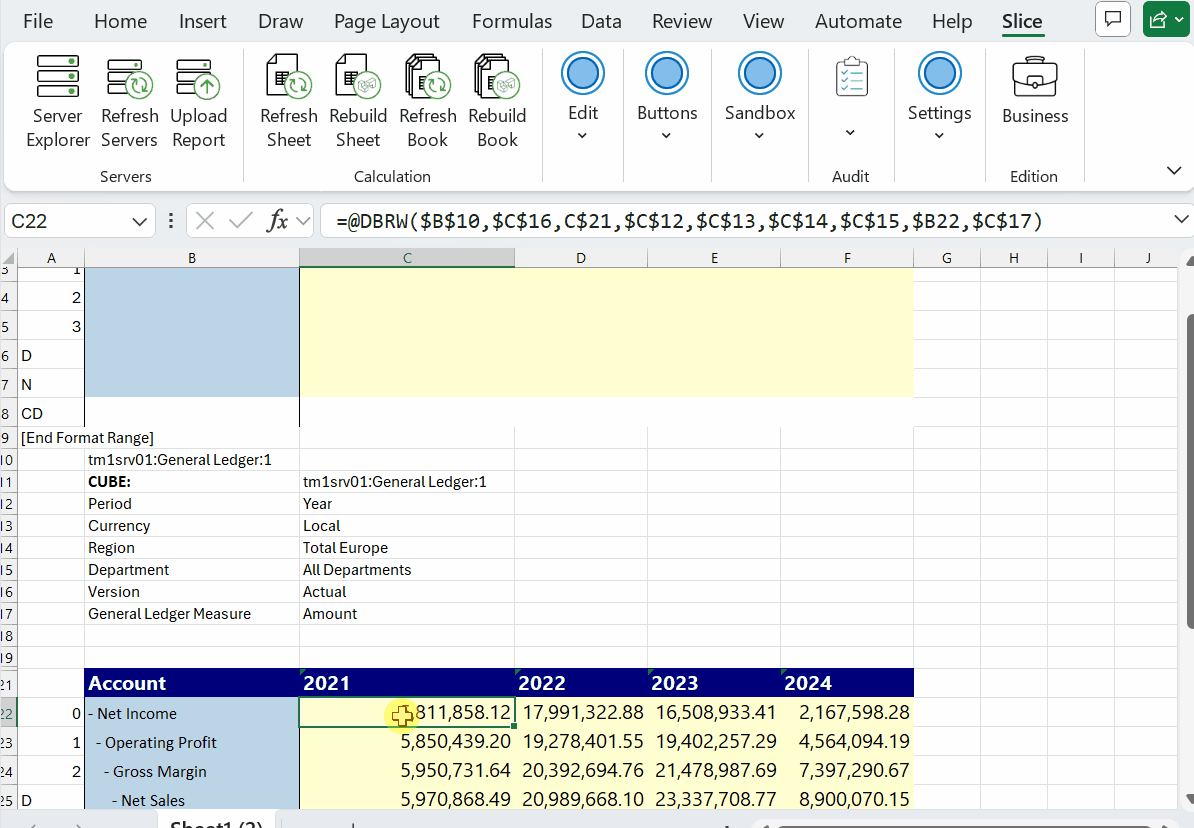Viewport: 1194px width, 828px height.
Task: Select the 2022 column header cell
Action: click(x=581, y=683)
